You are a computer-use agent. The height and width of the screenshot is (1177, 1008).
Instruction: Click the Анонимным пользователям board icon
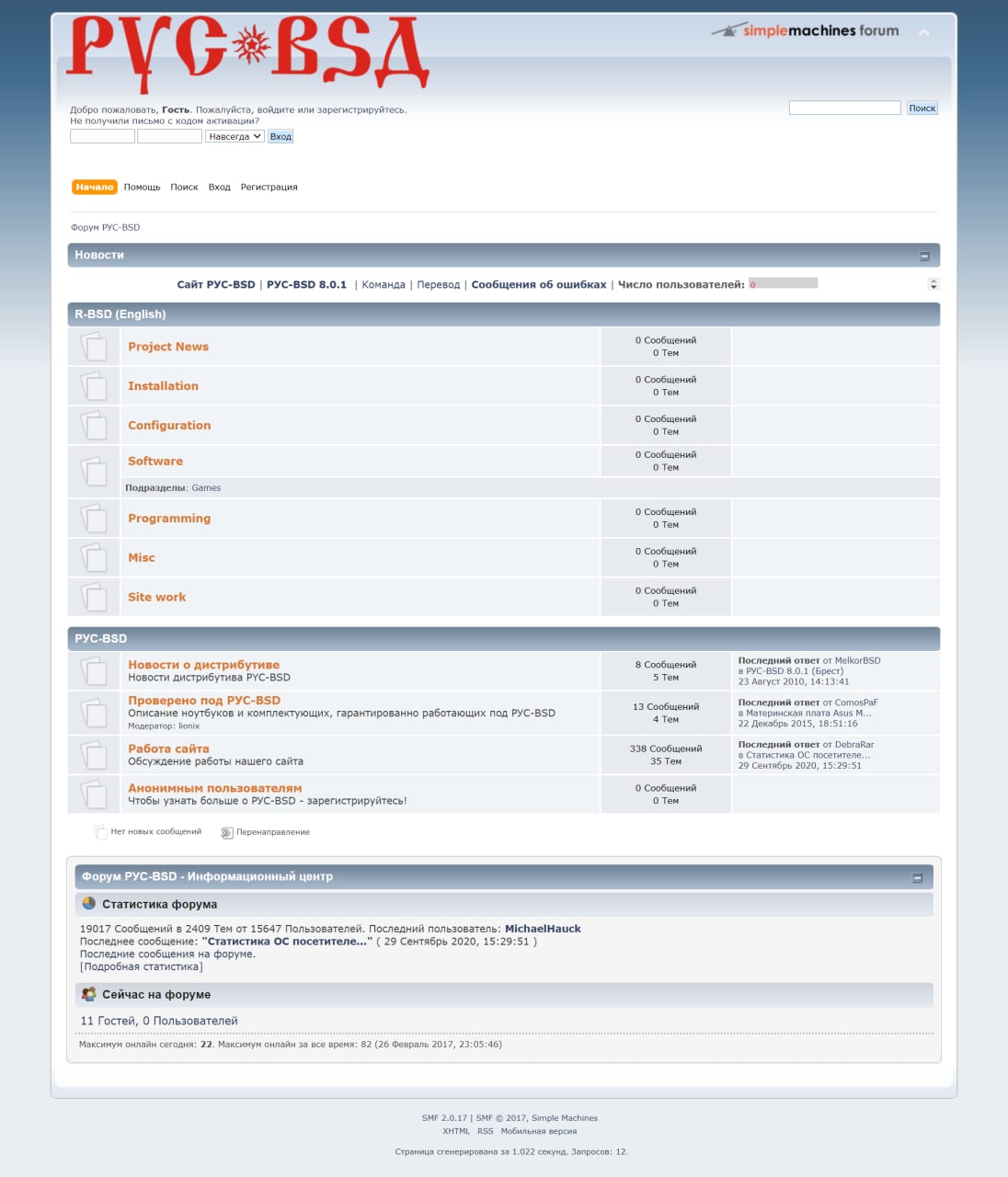[x=94, y=794]
